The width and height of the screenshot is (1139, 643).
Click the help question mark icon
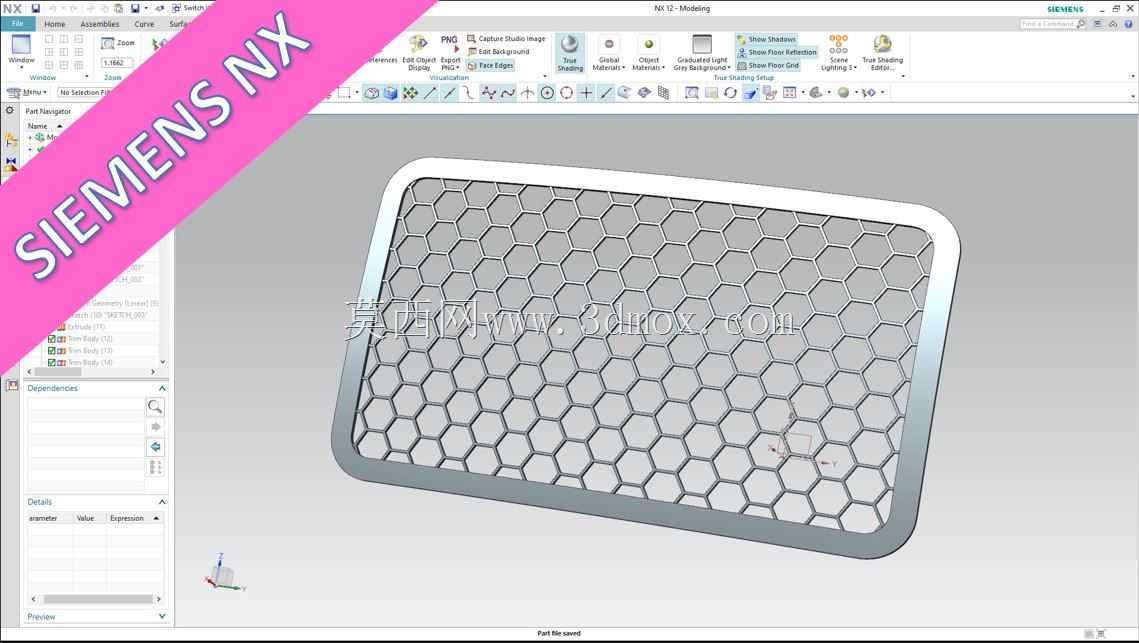1128,24
